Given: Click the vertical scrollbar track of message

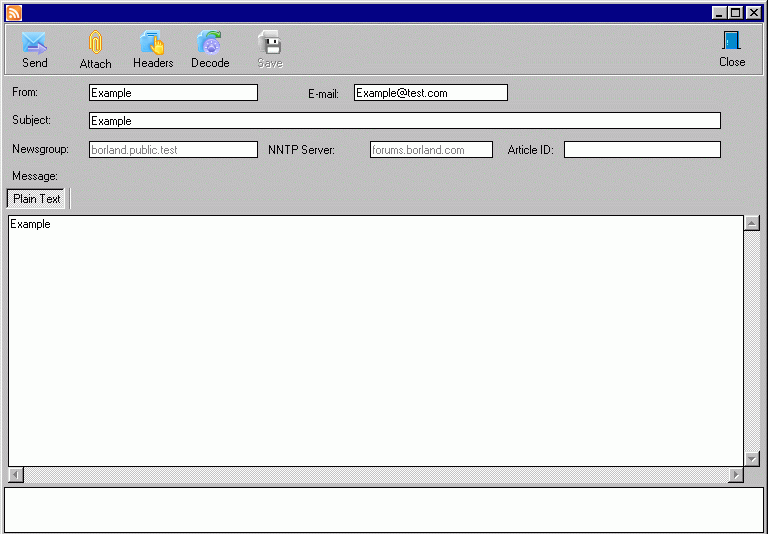Looking at the screenshot, I should [x=752, y=341].
